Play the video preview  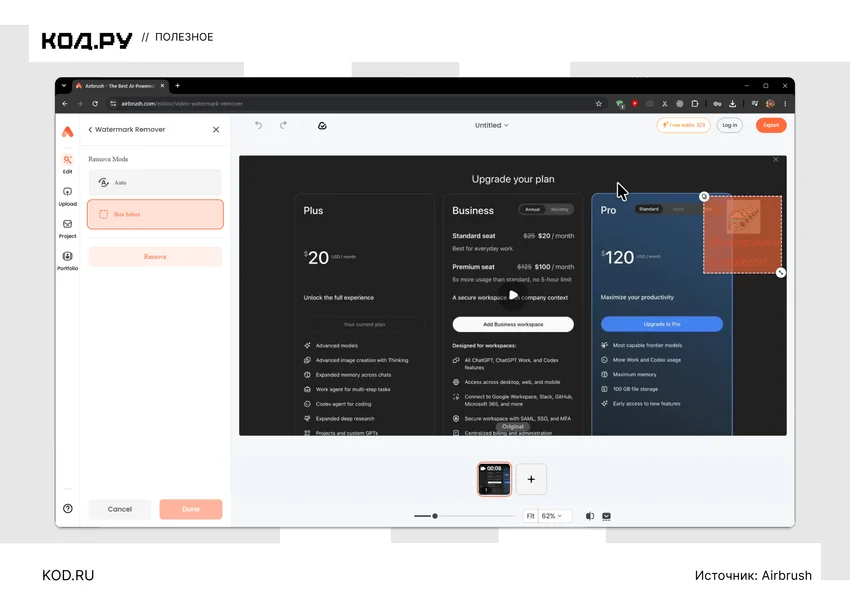(x=513, y=295)
